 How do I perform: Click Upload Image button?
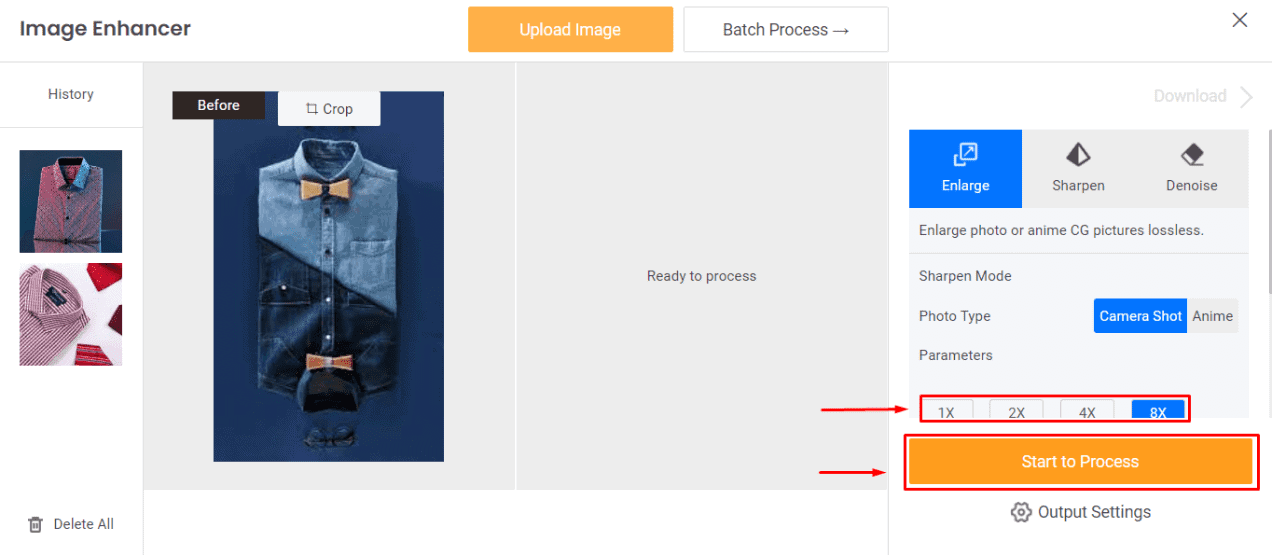click(x=570, y=30)
